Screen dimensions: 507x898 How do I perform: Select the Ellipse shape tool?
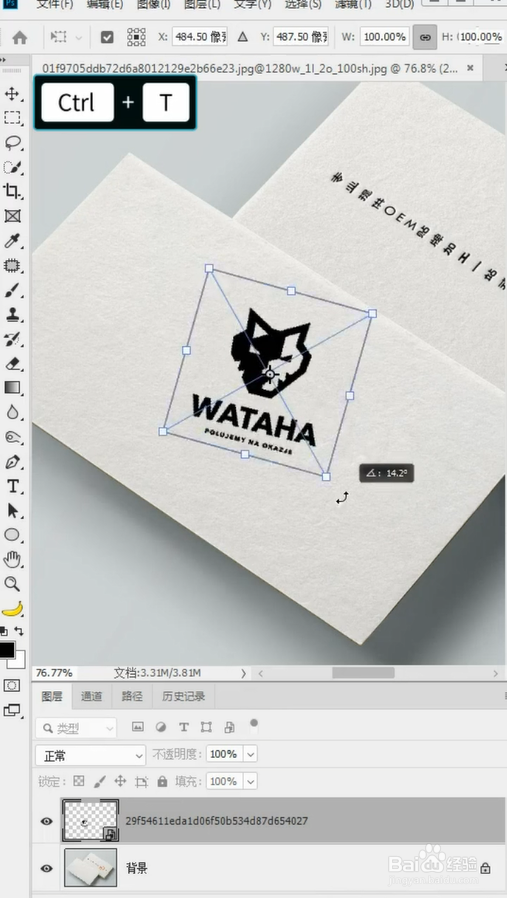tap(12, 535)
